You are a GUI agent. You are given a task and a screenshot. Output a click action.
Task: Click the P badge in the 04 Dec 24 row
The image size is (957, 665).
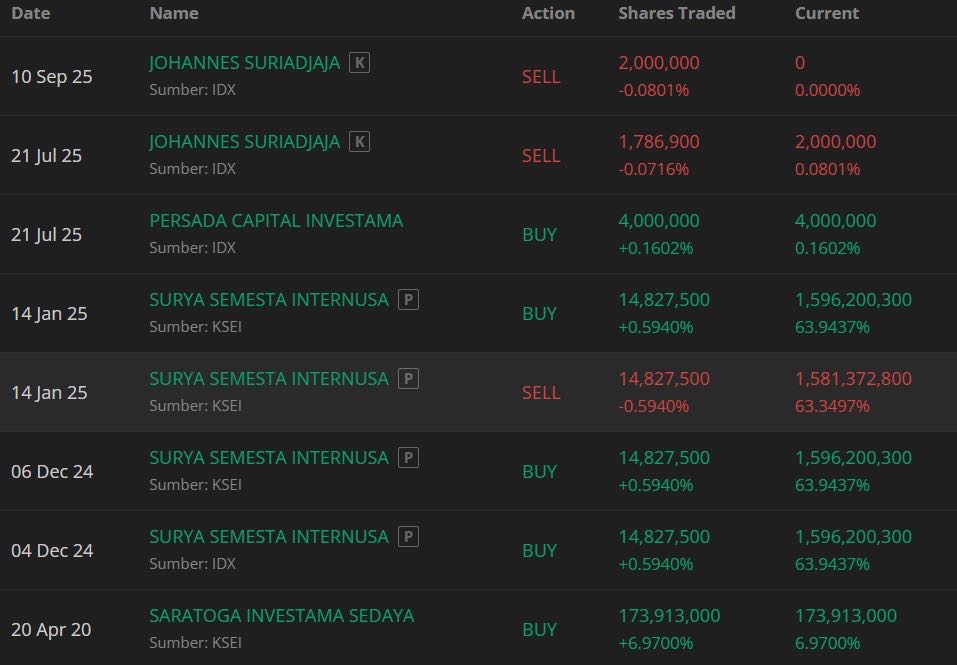pos(407,537)
